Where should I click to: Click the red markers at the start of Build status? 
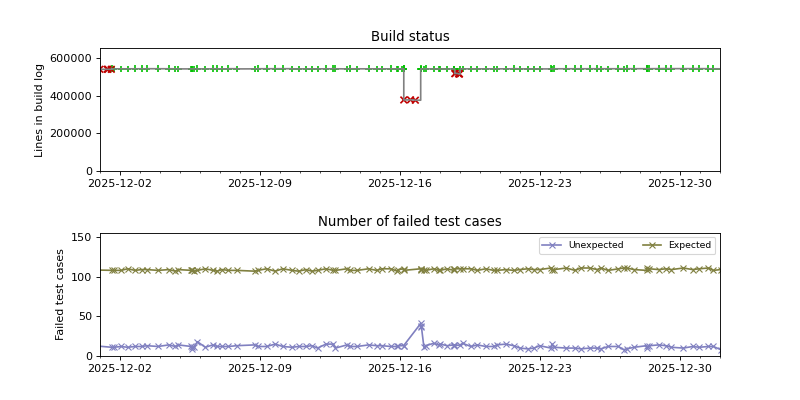(107, 69)
